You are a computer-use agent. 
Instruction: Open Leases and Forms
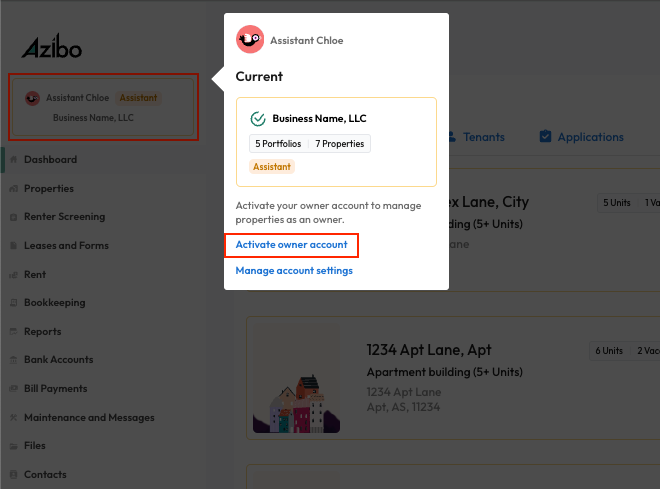point(67,245)
